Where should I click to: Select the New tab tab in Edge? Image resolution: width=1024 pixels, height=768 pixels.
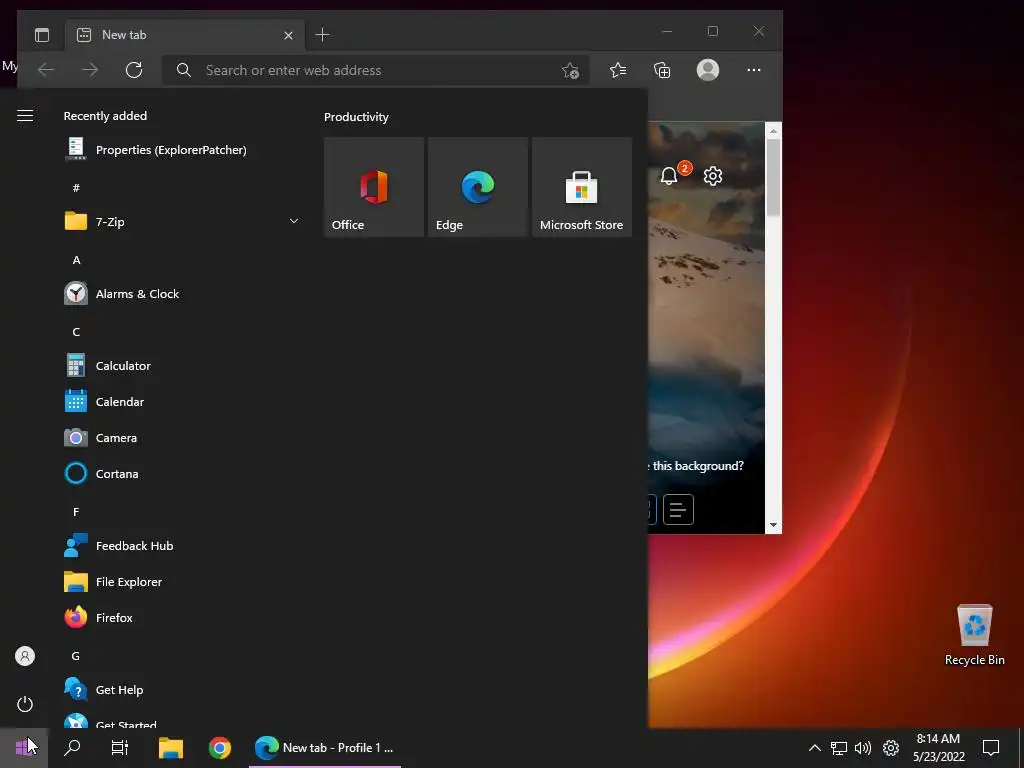tap(185, 35)
